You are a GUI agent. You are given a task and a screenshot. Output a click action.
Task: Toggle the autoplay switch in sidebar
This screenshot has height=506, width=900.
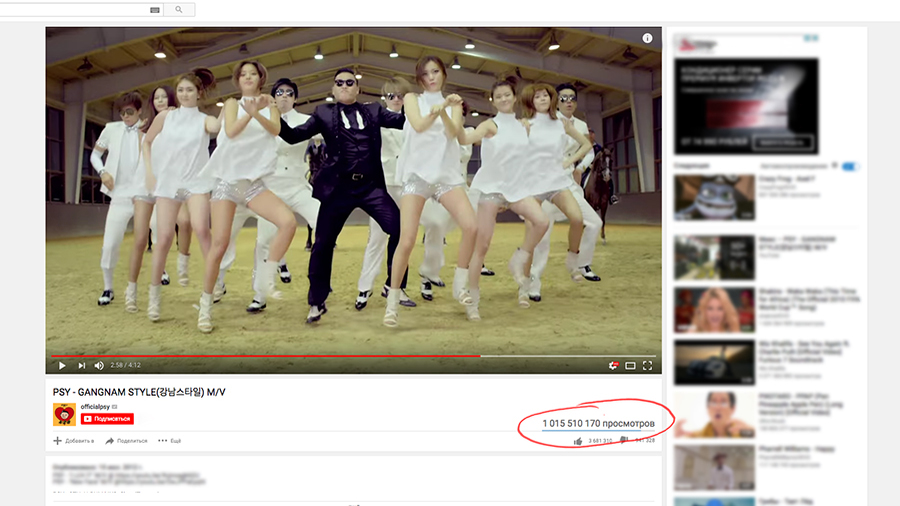(850, 166)
